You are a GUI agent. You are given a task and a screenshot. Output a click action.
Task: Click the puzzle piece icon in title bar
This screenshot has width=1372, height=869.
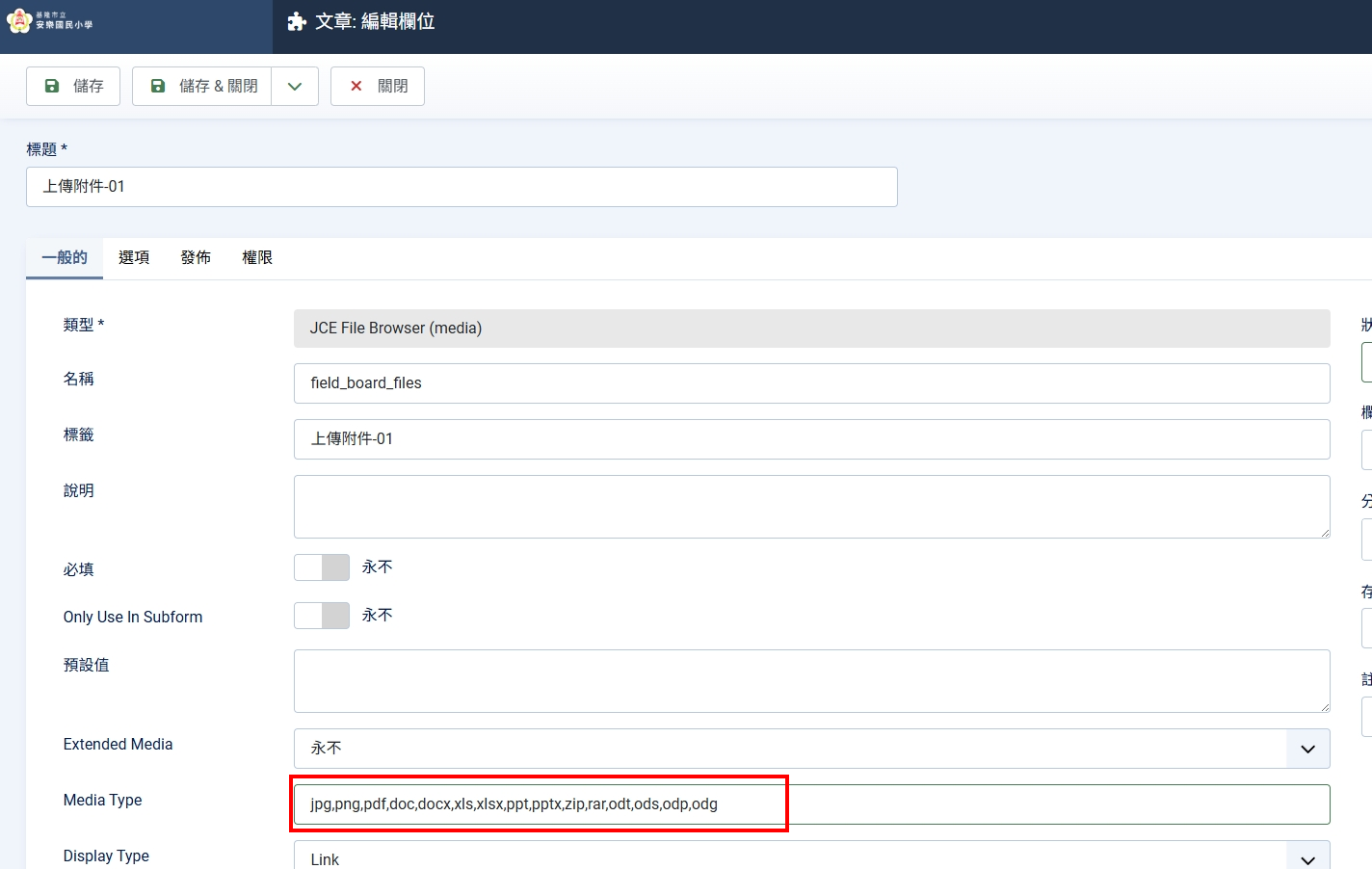point(297,22)
